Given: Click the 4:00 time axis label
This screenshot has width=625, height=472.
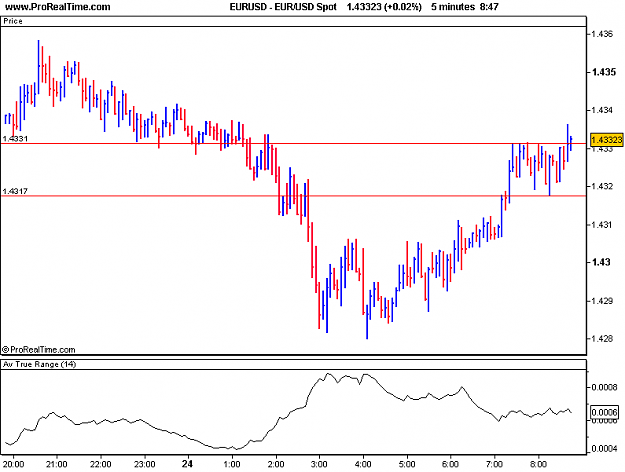Looking at the screenshot, I should tap(363, 464).
